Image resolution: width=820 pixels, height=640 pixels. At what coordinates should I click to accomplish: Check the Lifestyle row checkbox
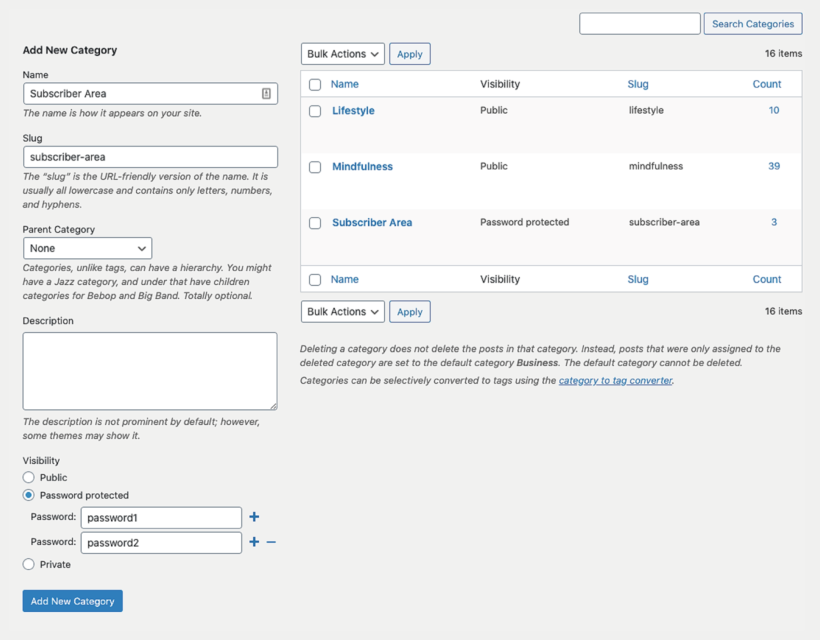[315, 111]
